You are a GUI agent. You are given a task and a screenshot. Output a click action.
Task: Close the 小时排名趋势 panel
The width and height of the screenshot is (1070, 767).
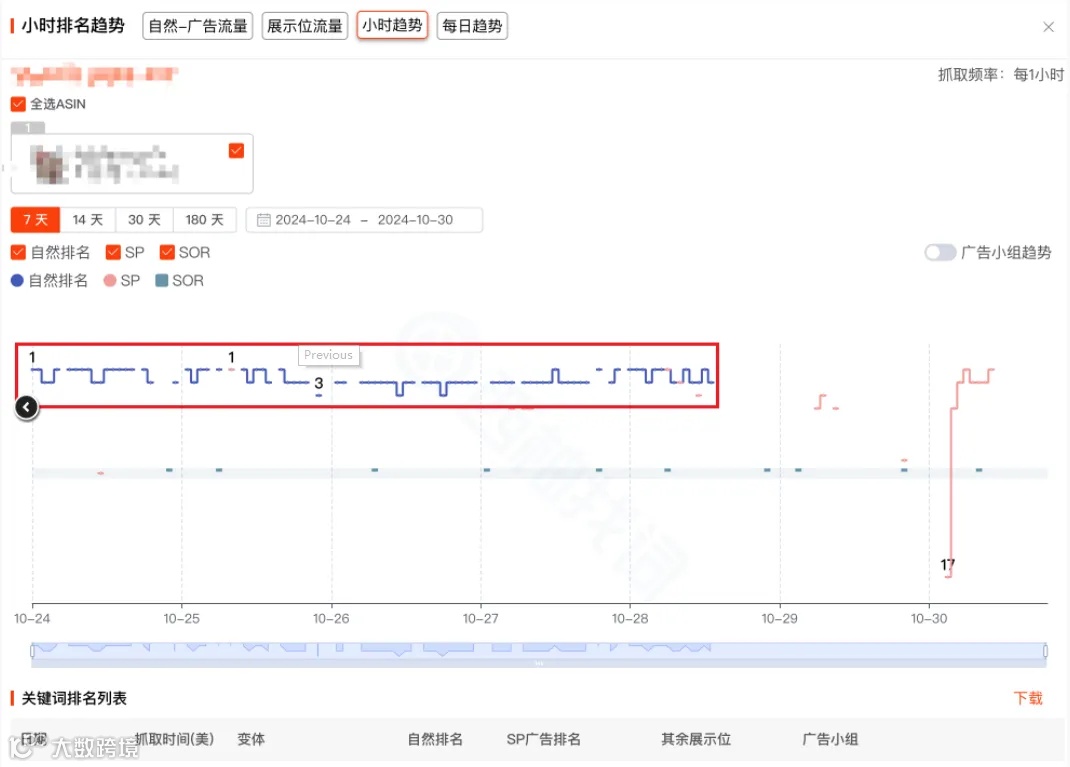[x=1049, y=27]
